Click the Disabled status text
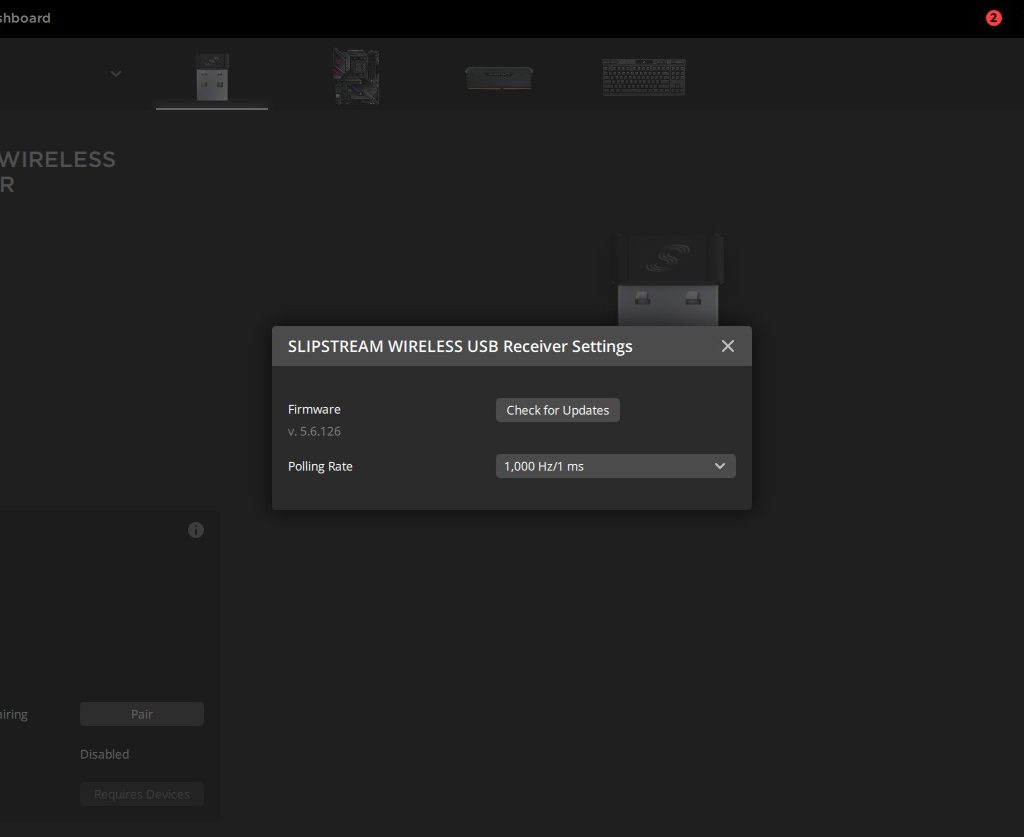This screenshot has width=1024, height=837. (x=105, y=754)
